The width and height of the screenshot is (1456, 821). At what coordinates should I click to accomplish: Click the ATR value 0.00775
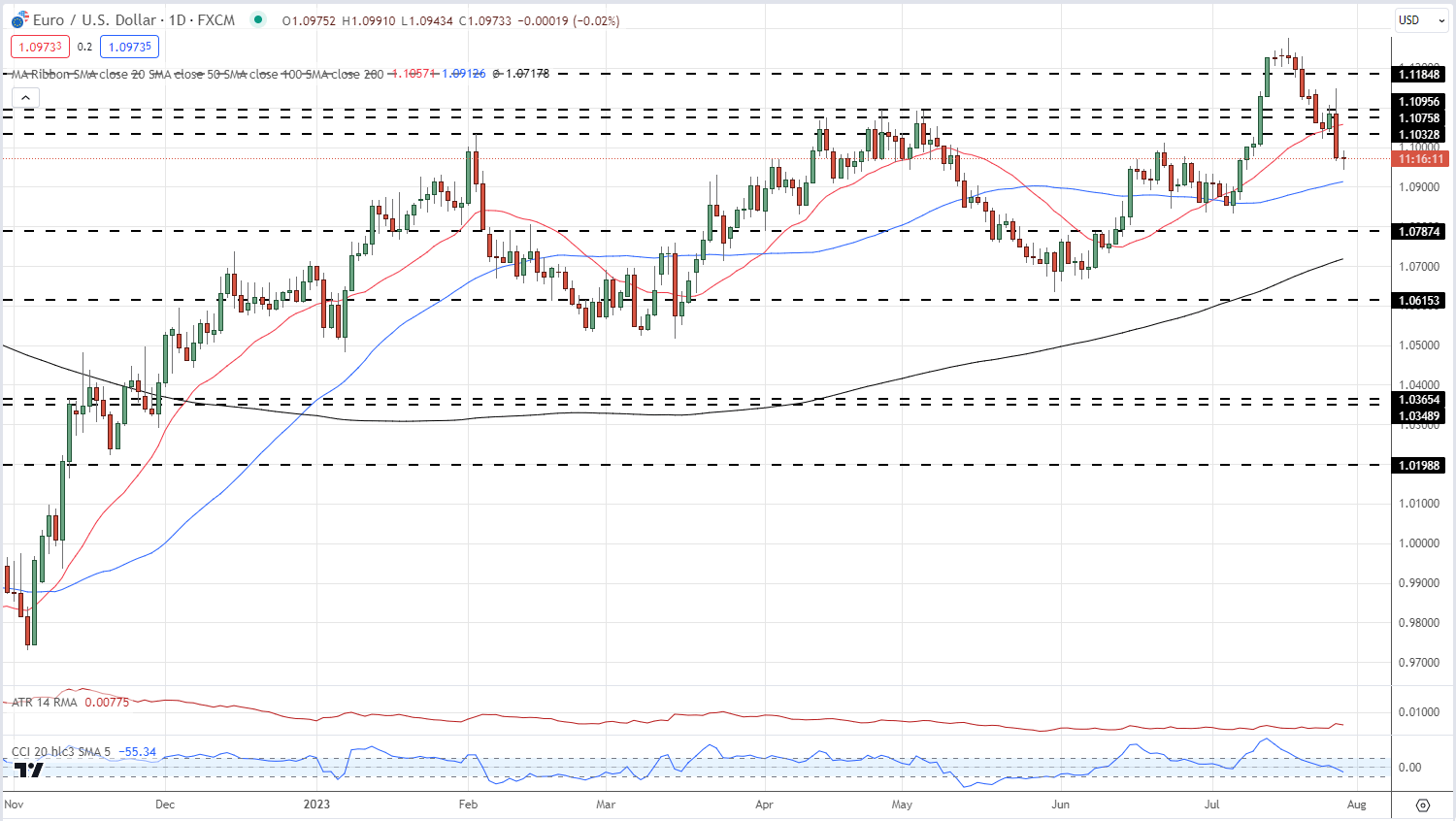point(107,703)
